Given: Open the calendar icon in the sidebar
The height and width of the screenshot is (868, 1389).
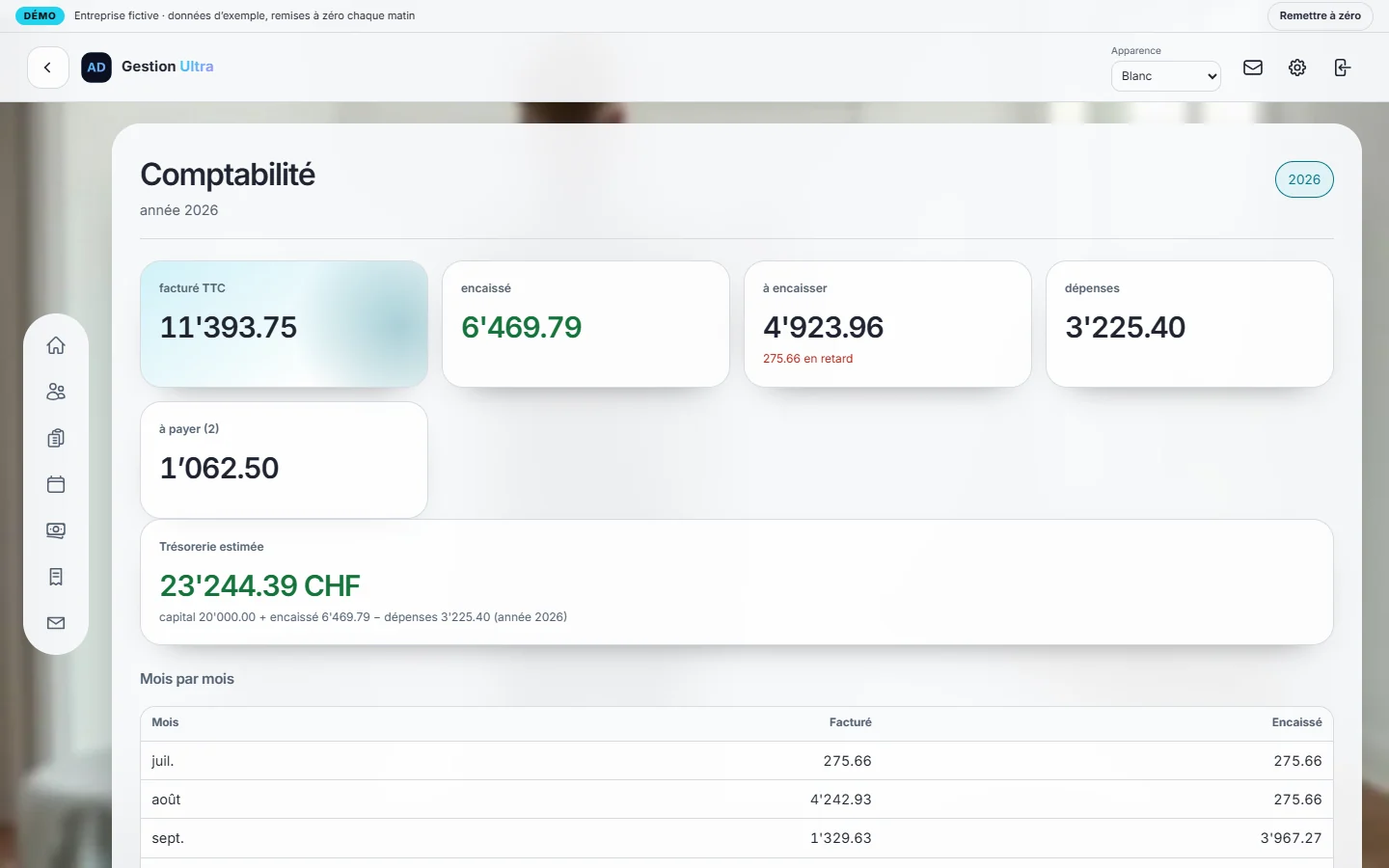Looking at the screenshot, I should pos(56,484).
